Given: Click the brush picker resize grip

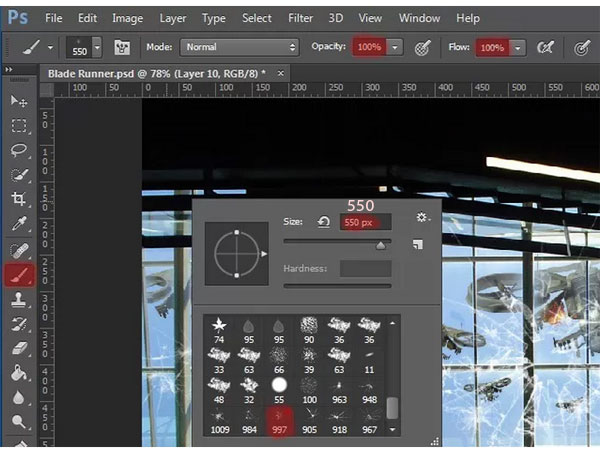Looking at the screenshot, I should pos(435,442).
